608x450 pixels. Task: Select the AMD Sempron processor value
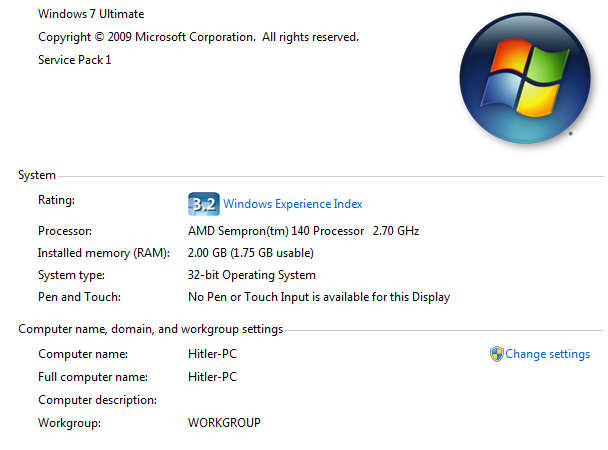pos(303,231)
